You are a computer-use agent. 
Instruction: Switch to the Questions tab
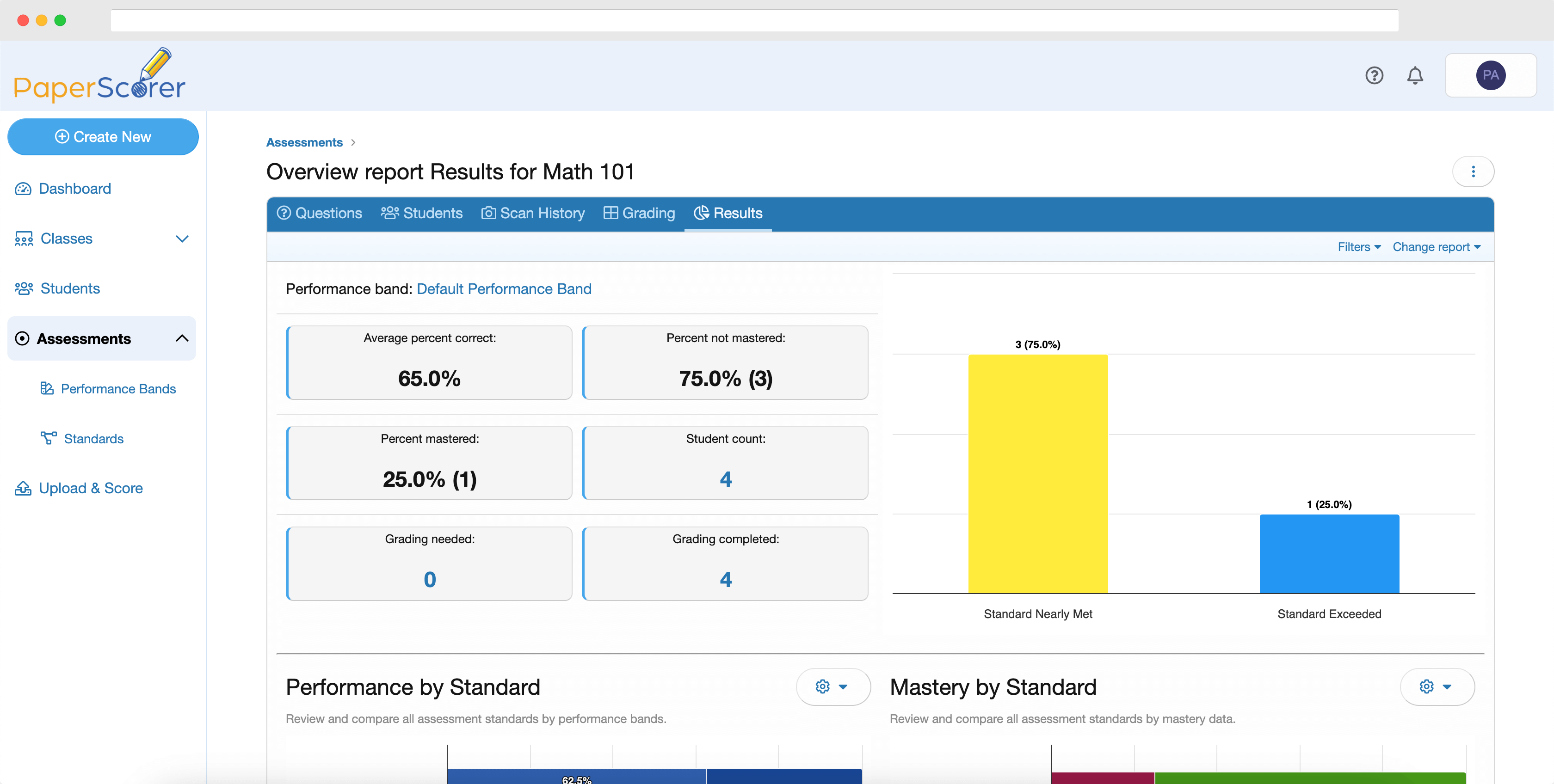320,213
